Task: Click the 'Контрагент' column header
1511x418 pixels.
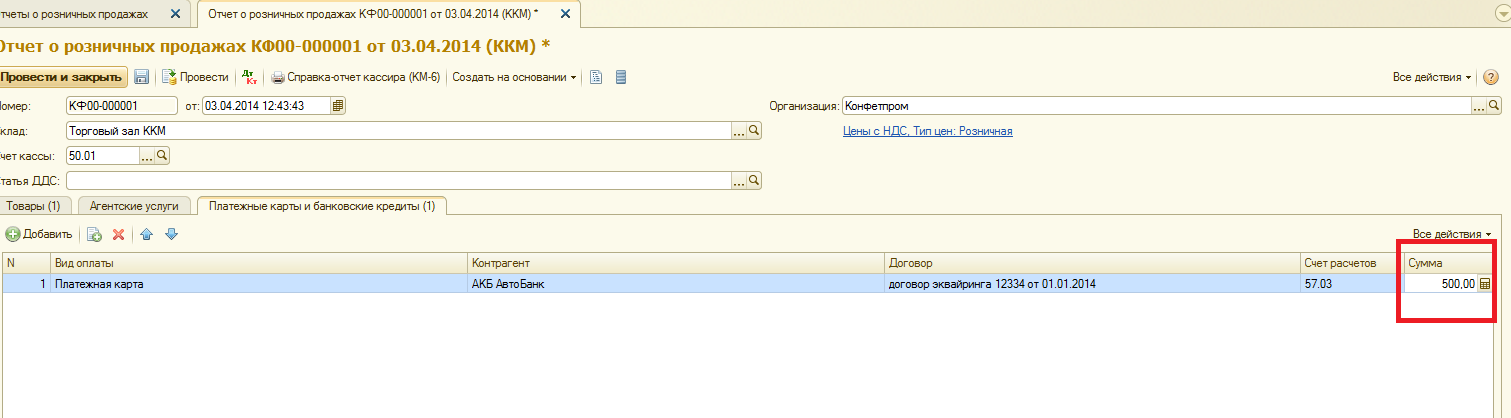Action: point(676,263)
